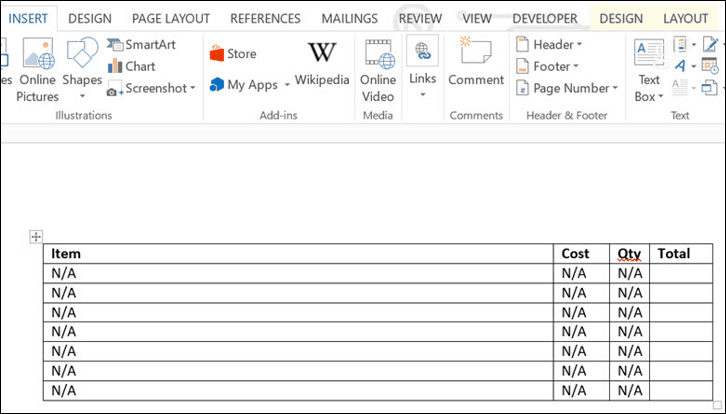Click the WordArt icon
Screen dimensions: 726x414
click(680, 66)
